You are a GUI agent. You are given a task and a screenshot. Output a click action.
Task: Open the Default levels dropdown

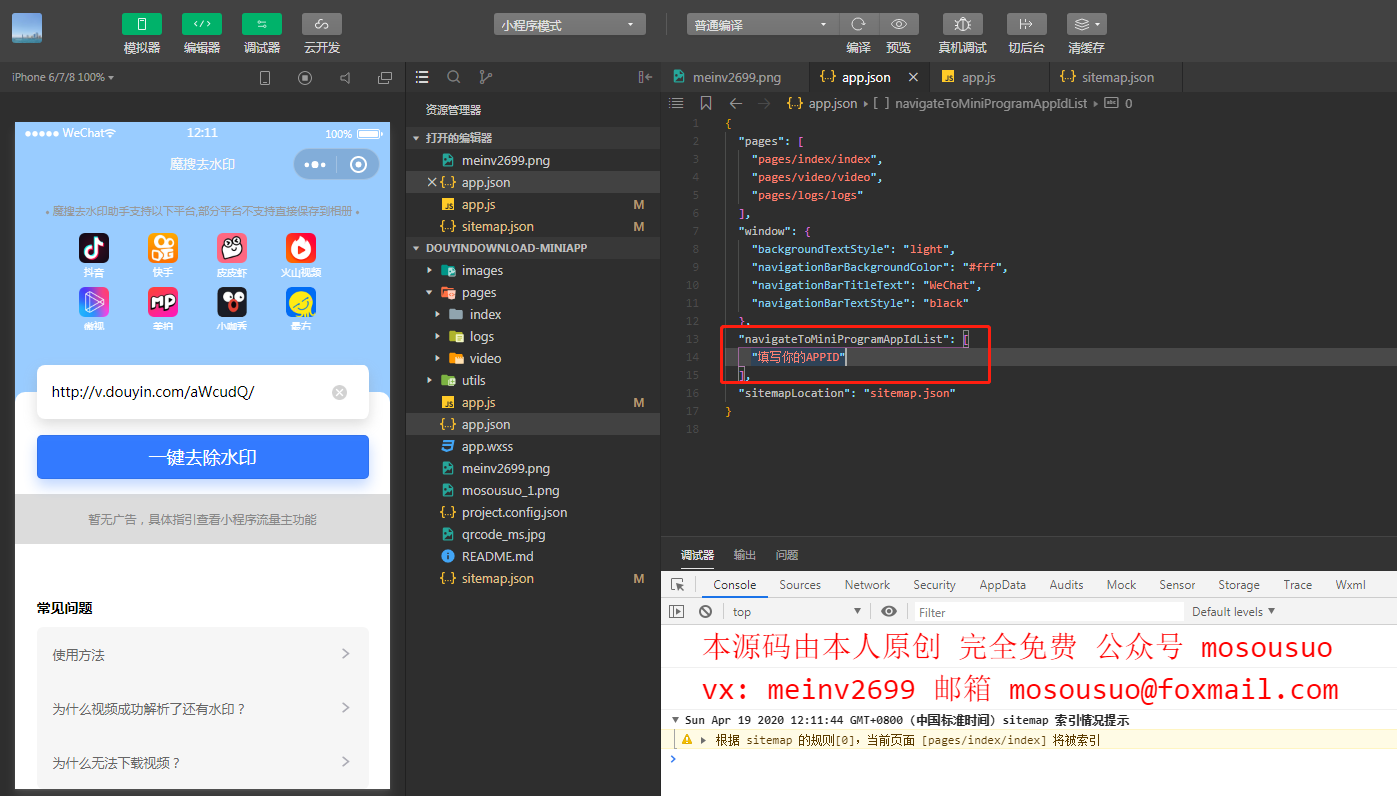pos(1234,611)
